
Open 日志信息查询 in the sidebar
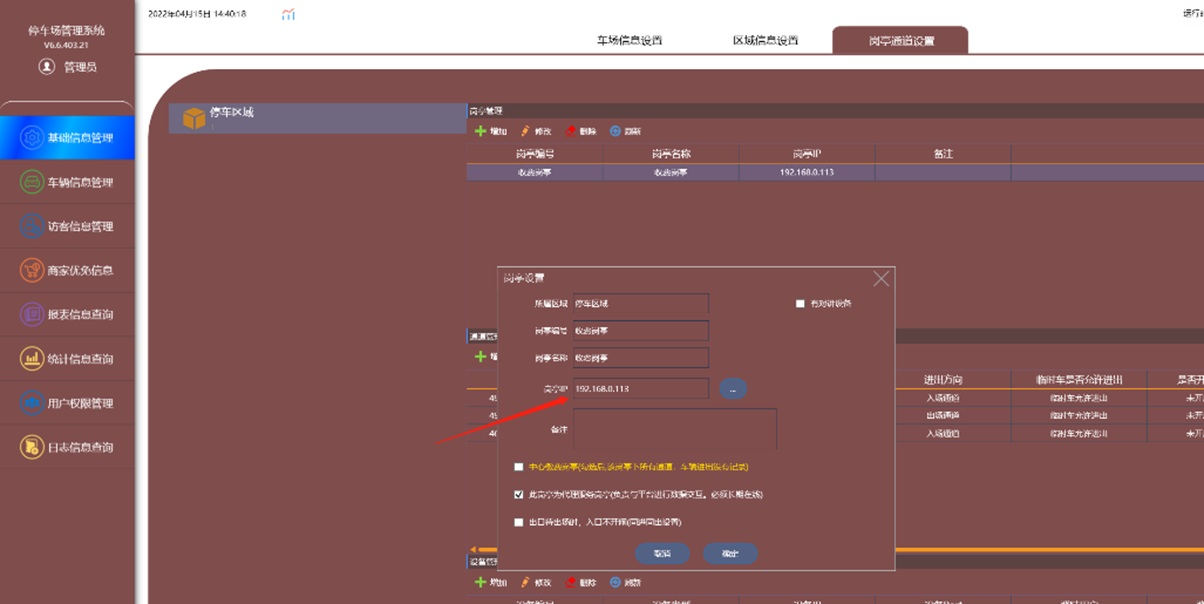click(67, 447)
